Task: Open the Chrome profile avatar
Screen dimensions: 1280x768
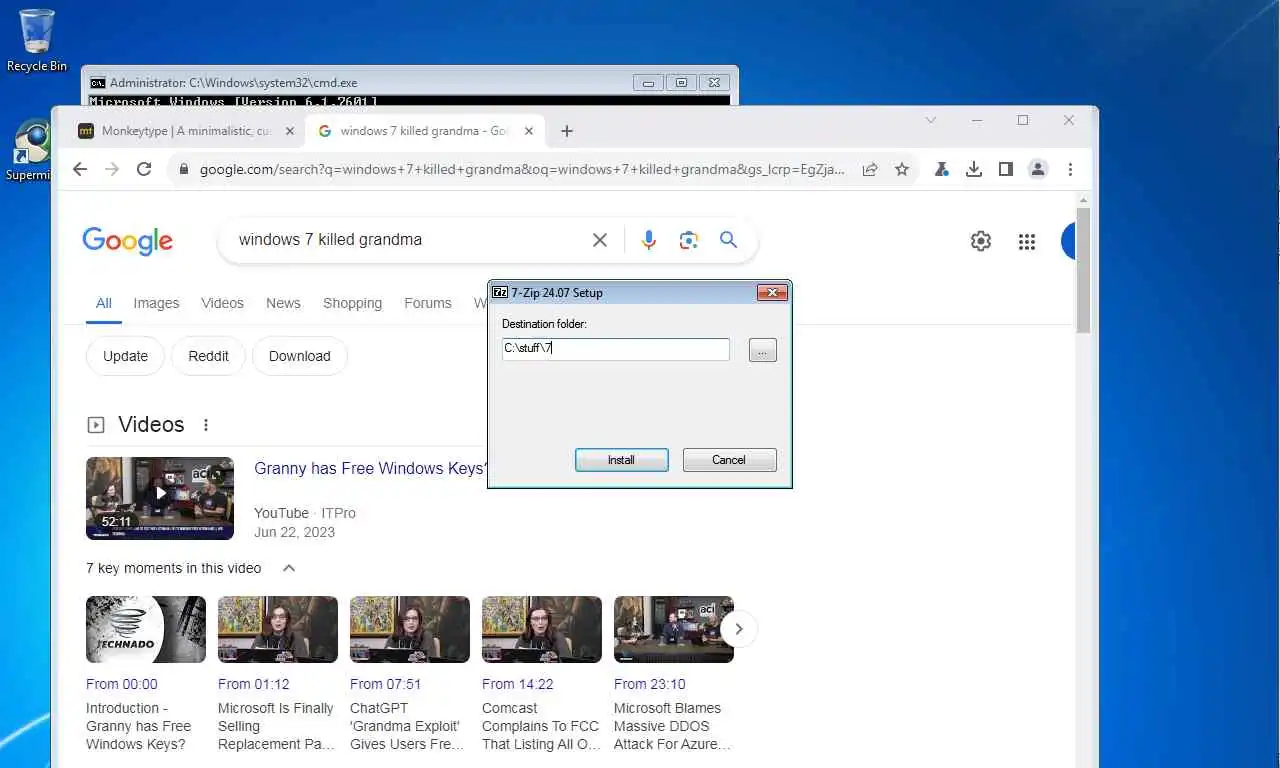Action: [x=1038, y=169]
